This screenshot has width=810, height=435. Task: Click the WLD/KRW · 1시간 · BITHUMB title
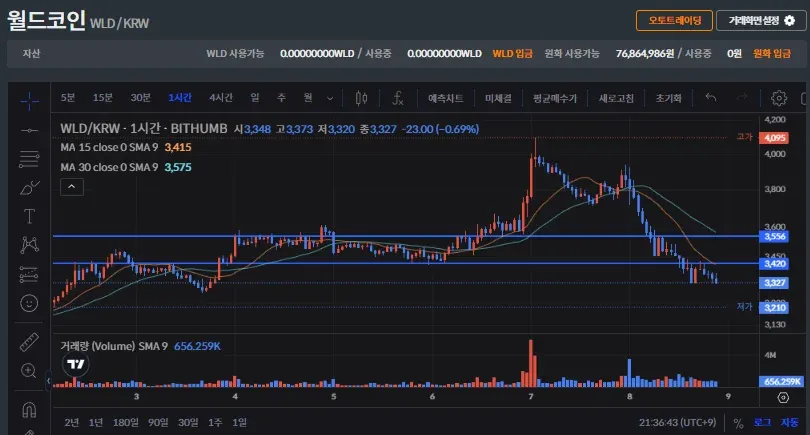pos(144,129)
